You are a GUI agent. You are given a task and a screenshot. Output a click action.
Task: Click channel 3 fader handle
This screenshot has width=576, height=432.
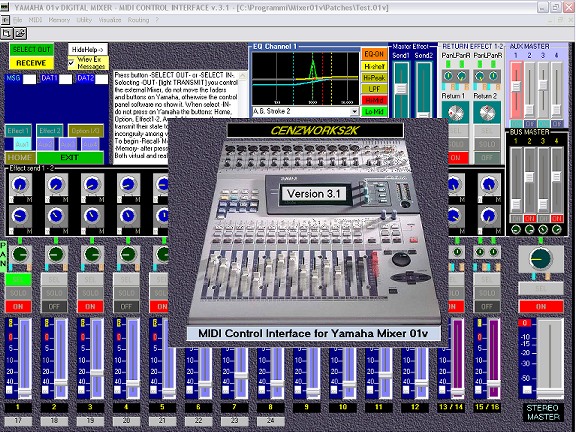click(97, 373)
